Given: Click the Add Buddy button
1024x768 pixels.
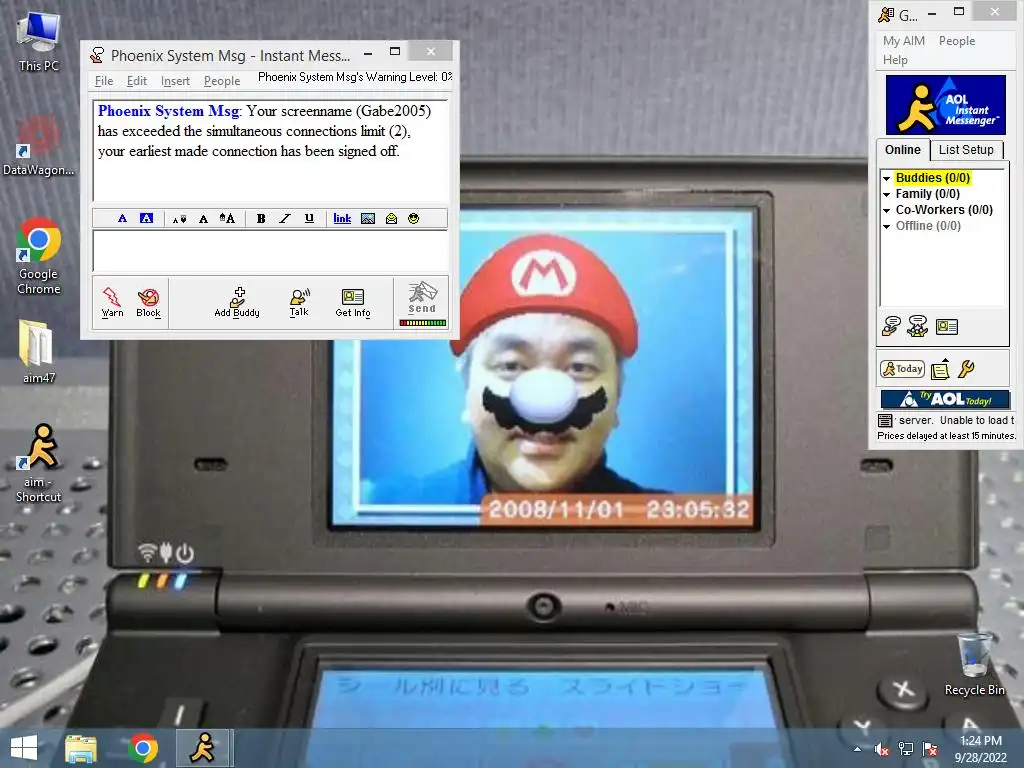Looking at the screenshot, I should click(x=237, y=302).
